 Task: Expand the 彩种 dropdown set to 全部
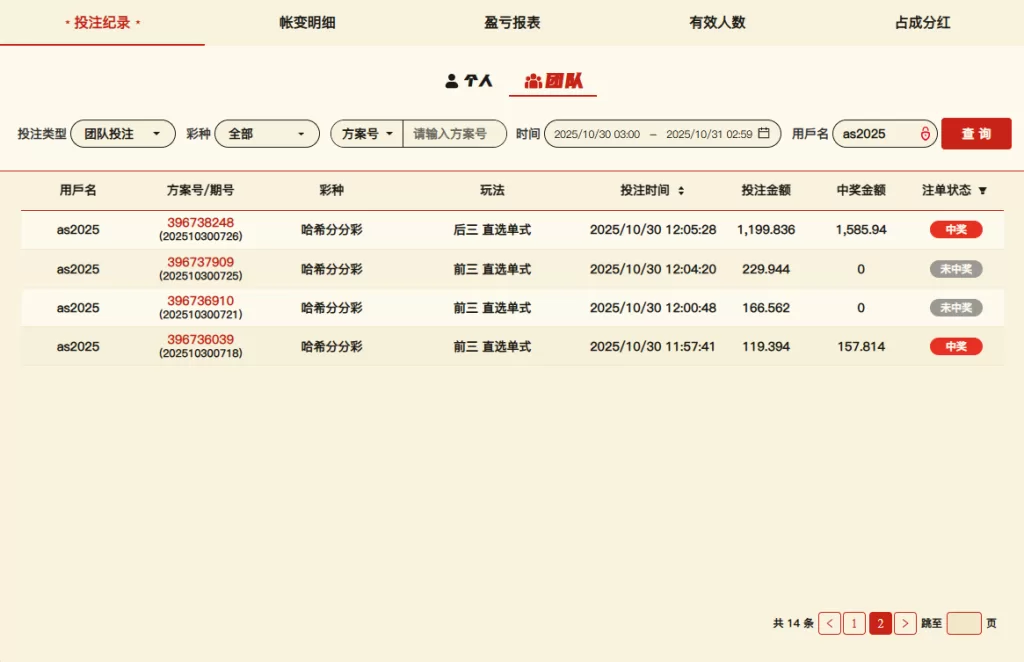(266, 134)
